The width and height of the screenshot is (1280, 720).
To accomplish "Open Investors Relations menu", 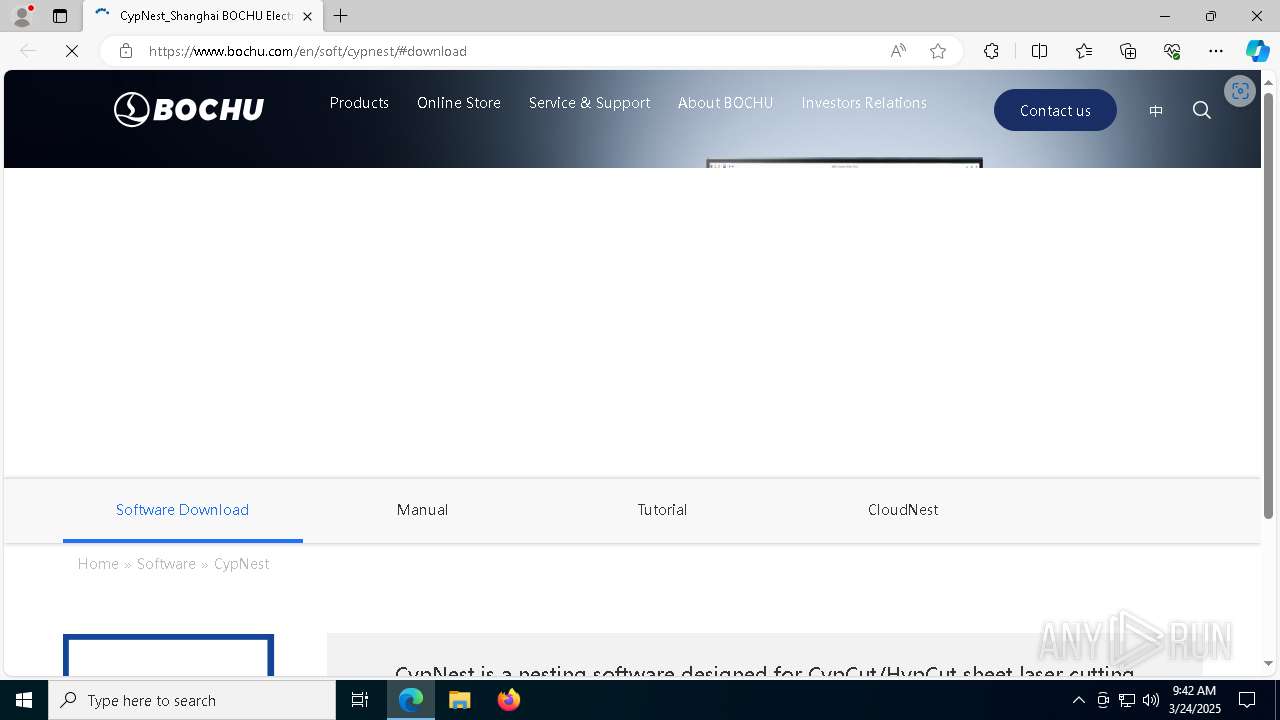I will pyautogui.click(x=864, y=103).
